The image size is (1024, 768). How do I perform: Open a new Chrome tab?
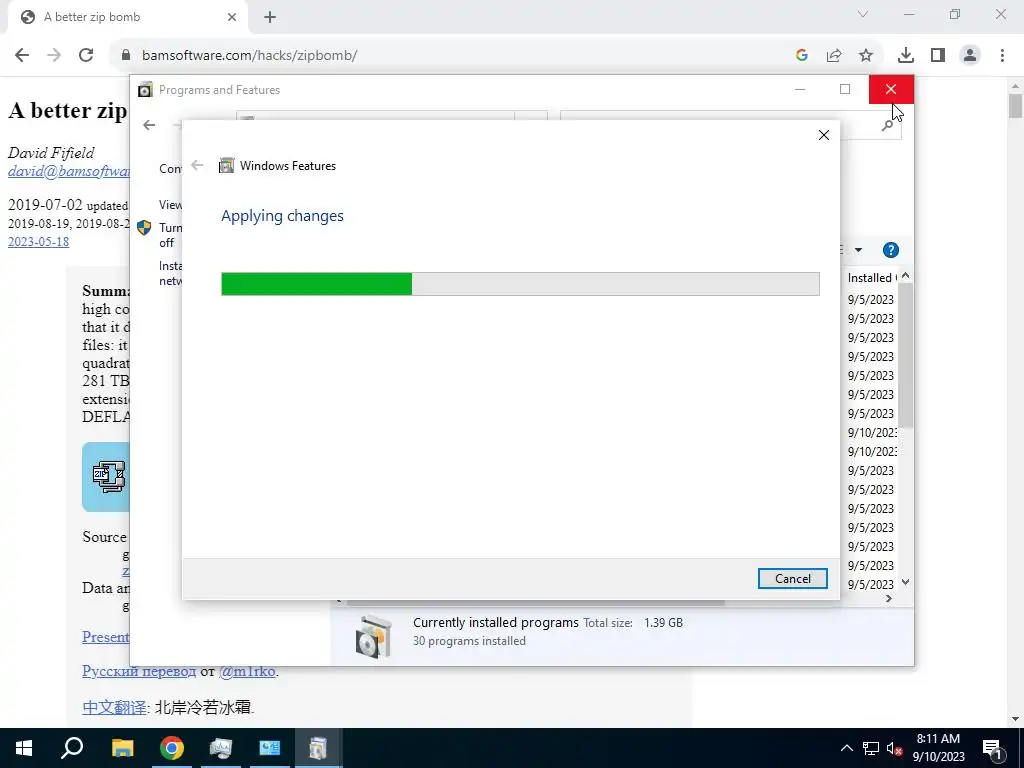270,17
